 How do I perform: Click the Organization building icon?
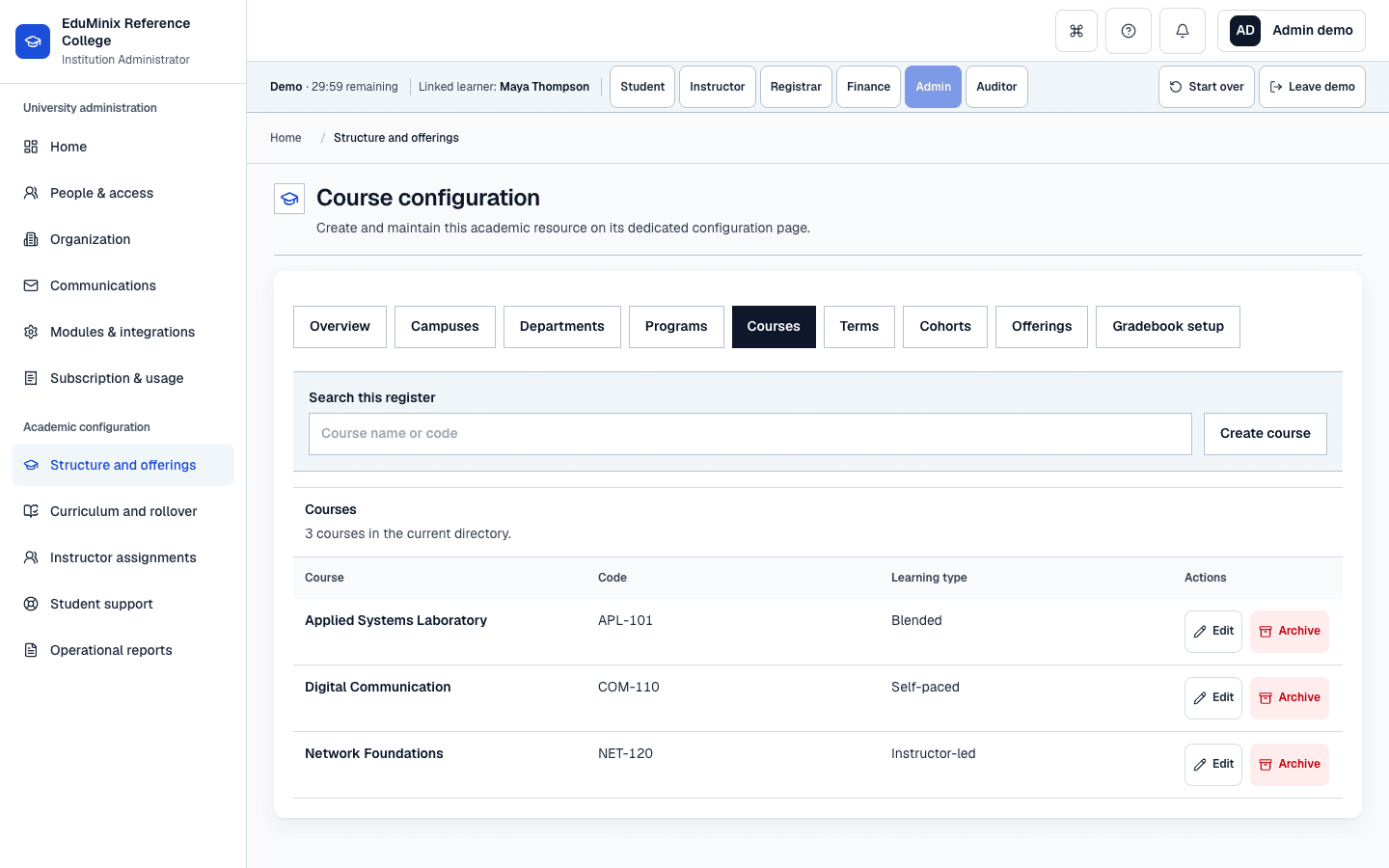[x=31, y=239]
